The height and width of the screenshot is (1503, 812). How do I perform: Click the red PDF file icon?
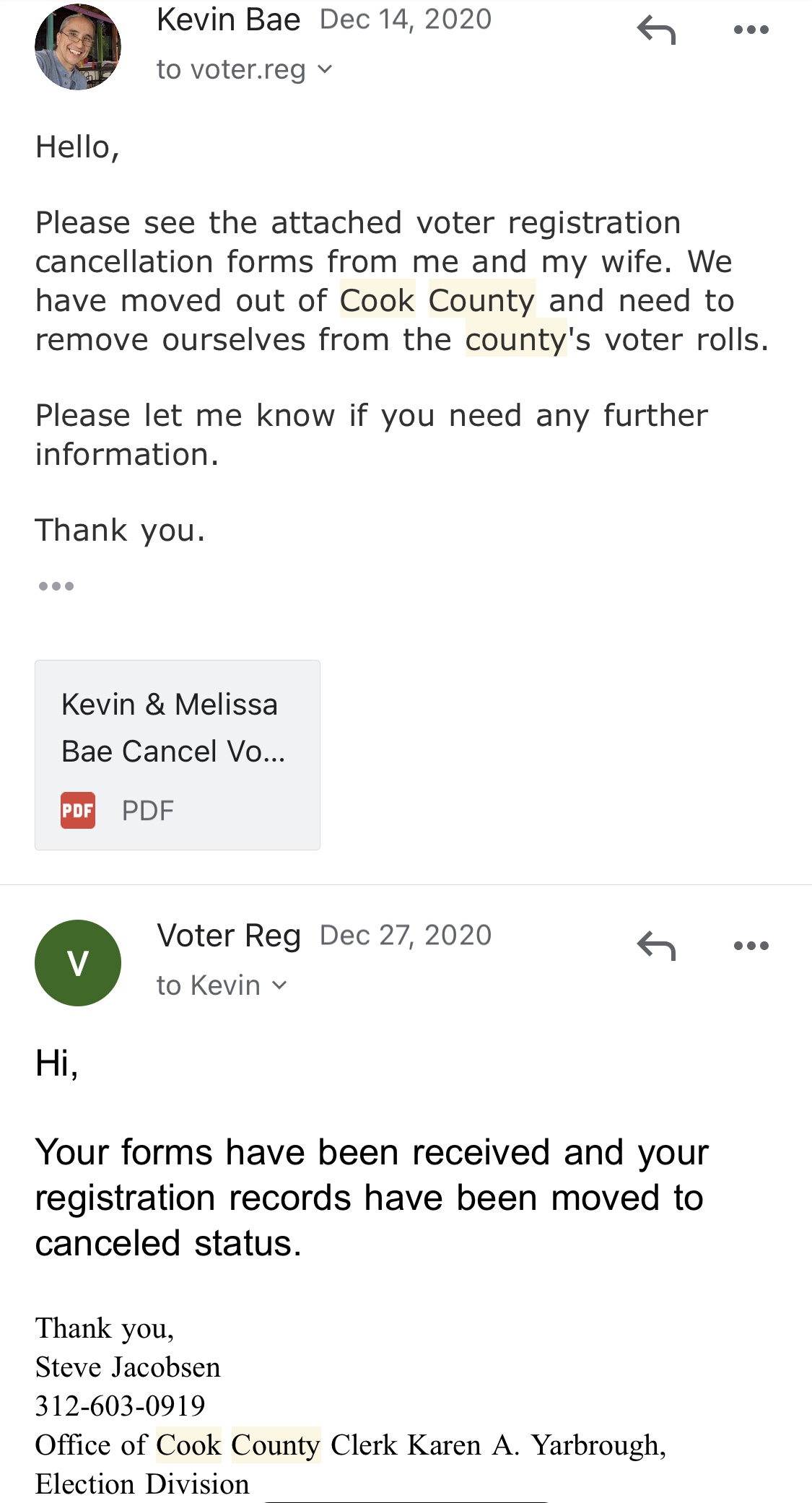coord(78,810)
